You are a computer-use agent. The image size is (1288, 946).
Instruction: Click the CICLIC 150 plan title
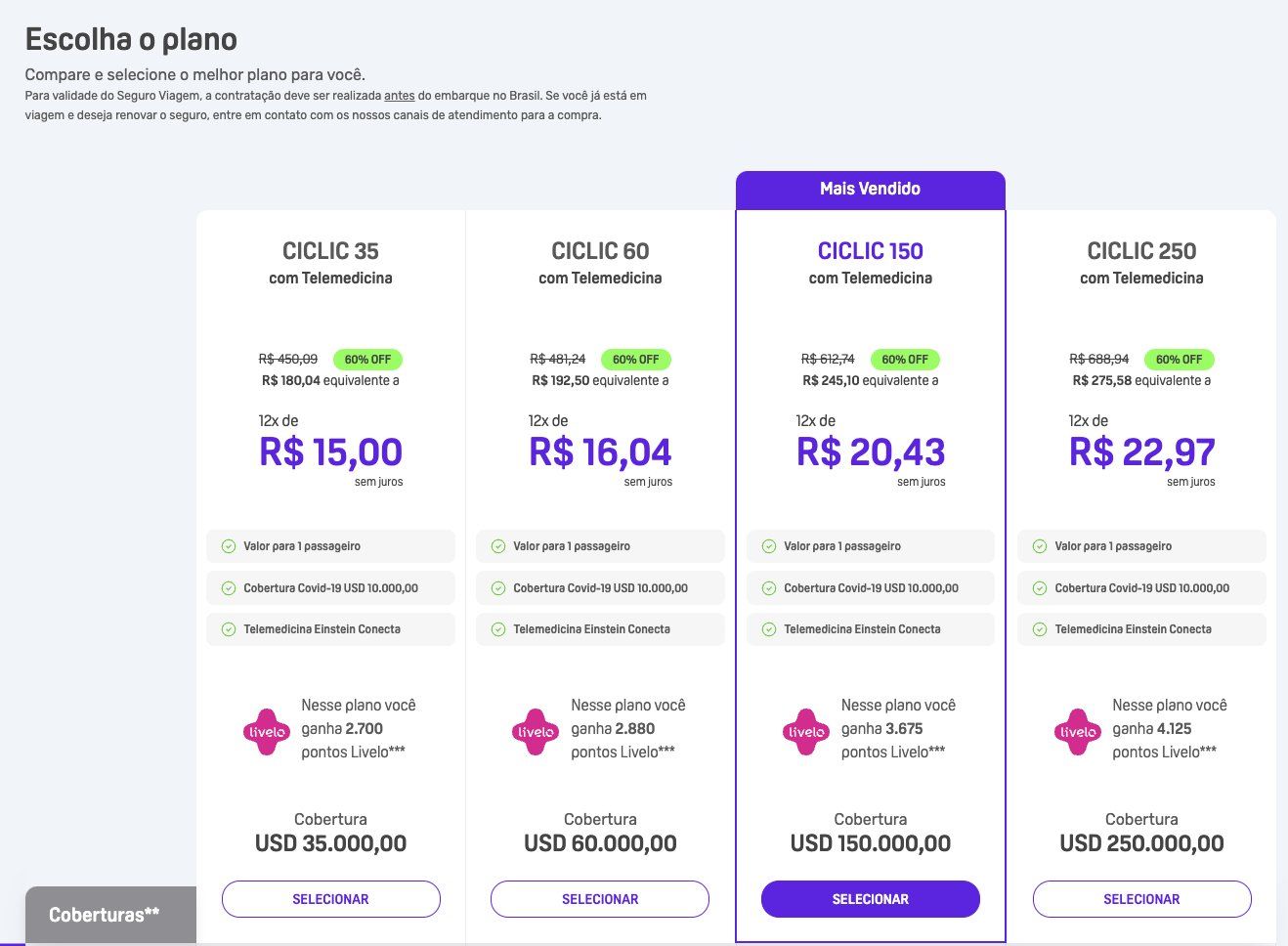[870, 251]
